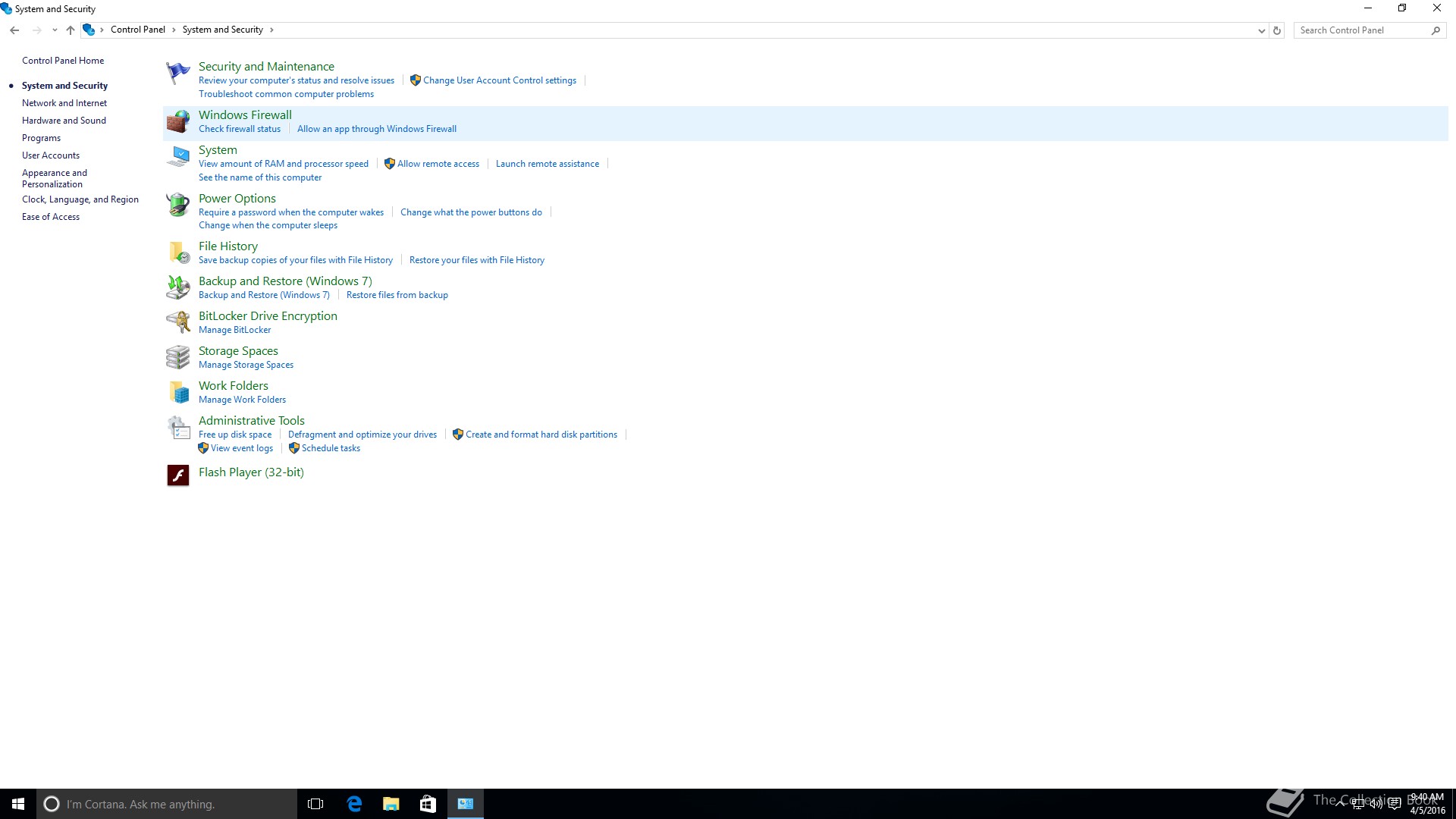Click the Cortana search box
The height and width of the screenshot is (819, 1456).
167,804
